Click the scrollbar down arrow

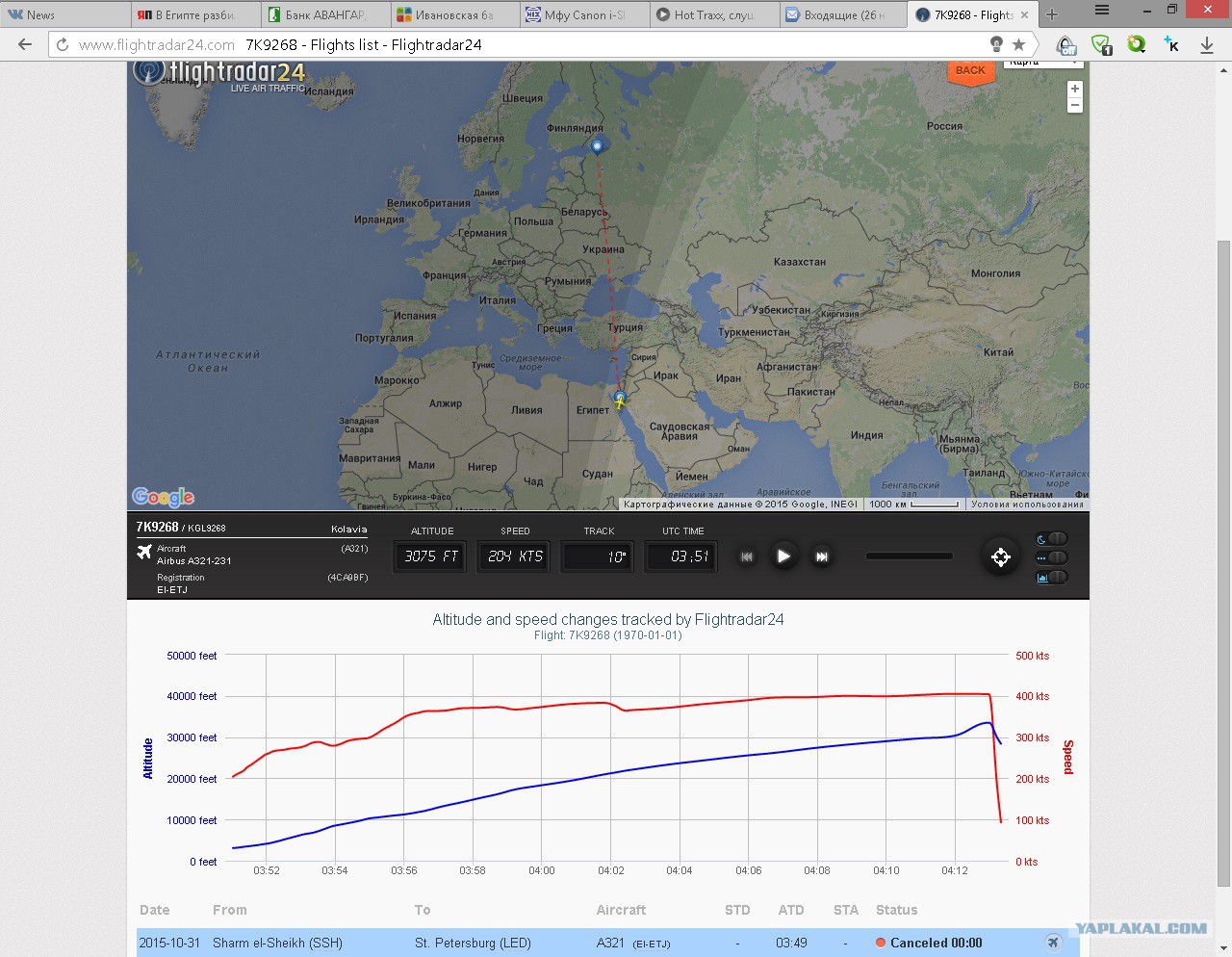tap(1223, 948)
